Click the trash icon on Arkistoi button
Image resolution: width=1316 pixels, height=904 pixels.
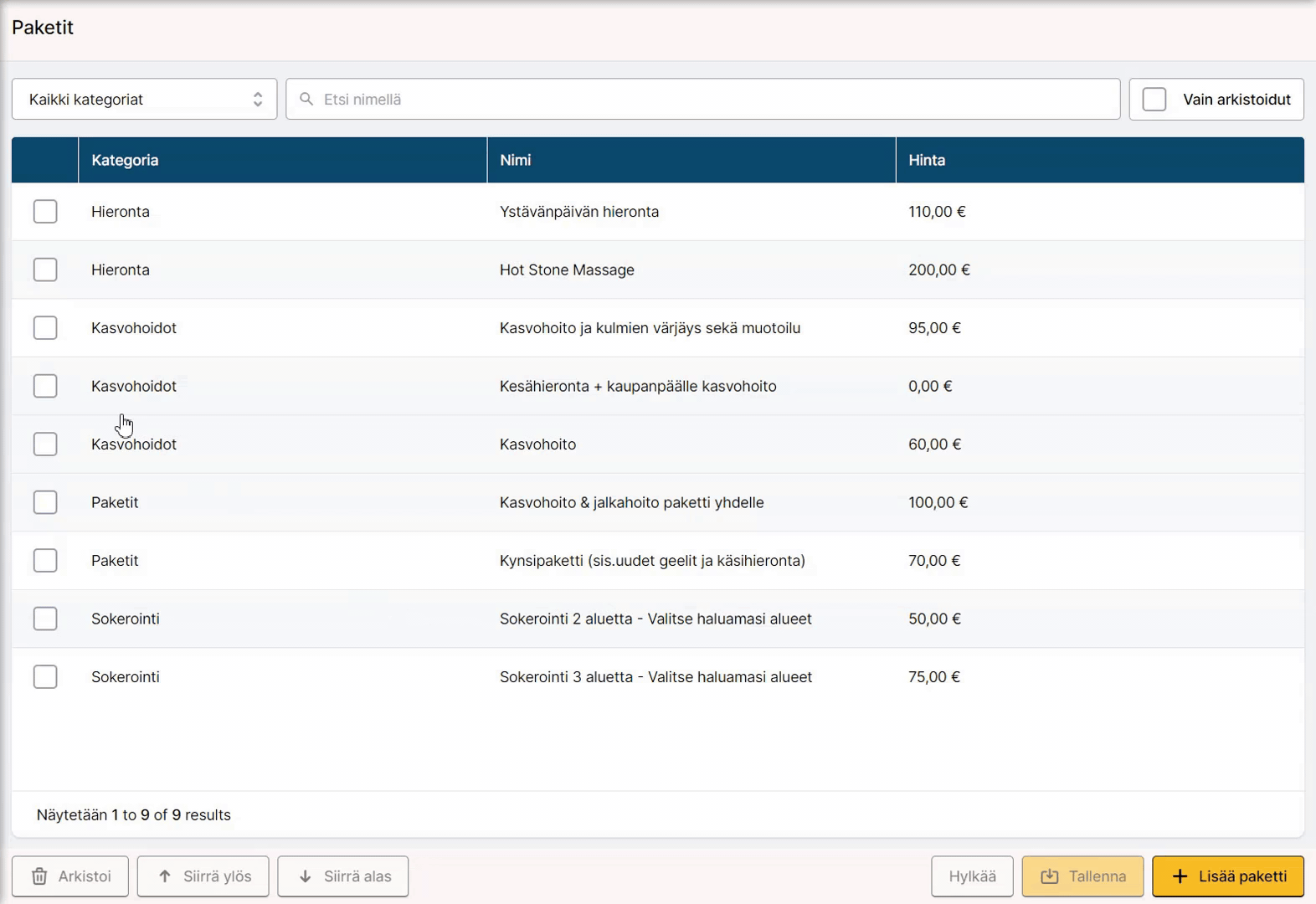click(39, 876)
